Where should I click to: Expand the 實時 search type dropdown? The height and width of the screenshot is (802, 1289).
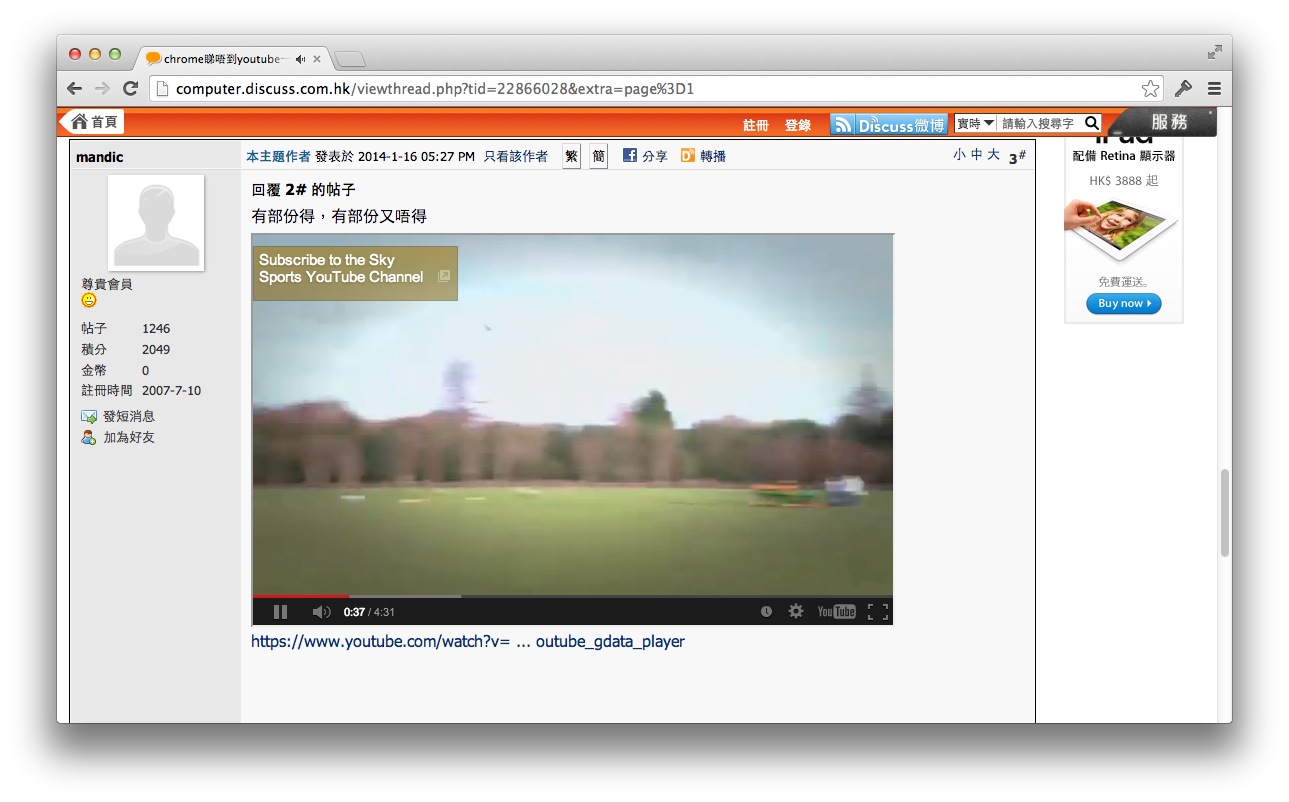click(x=976, y=123)
